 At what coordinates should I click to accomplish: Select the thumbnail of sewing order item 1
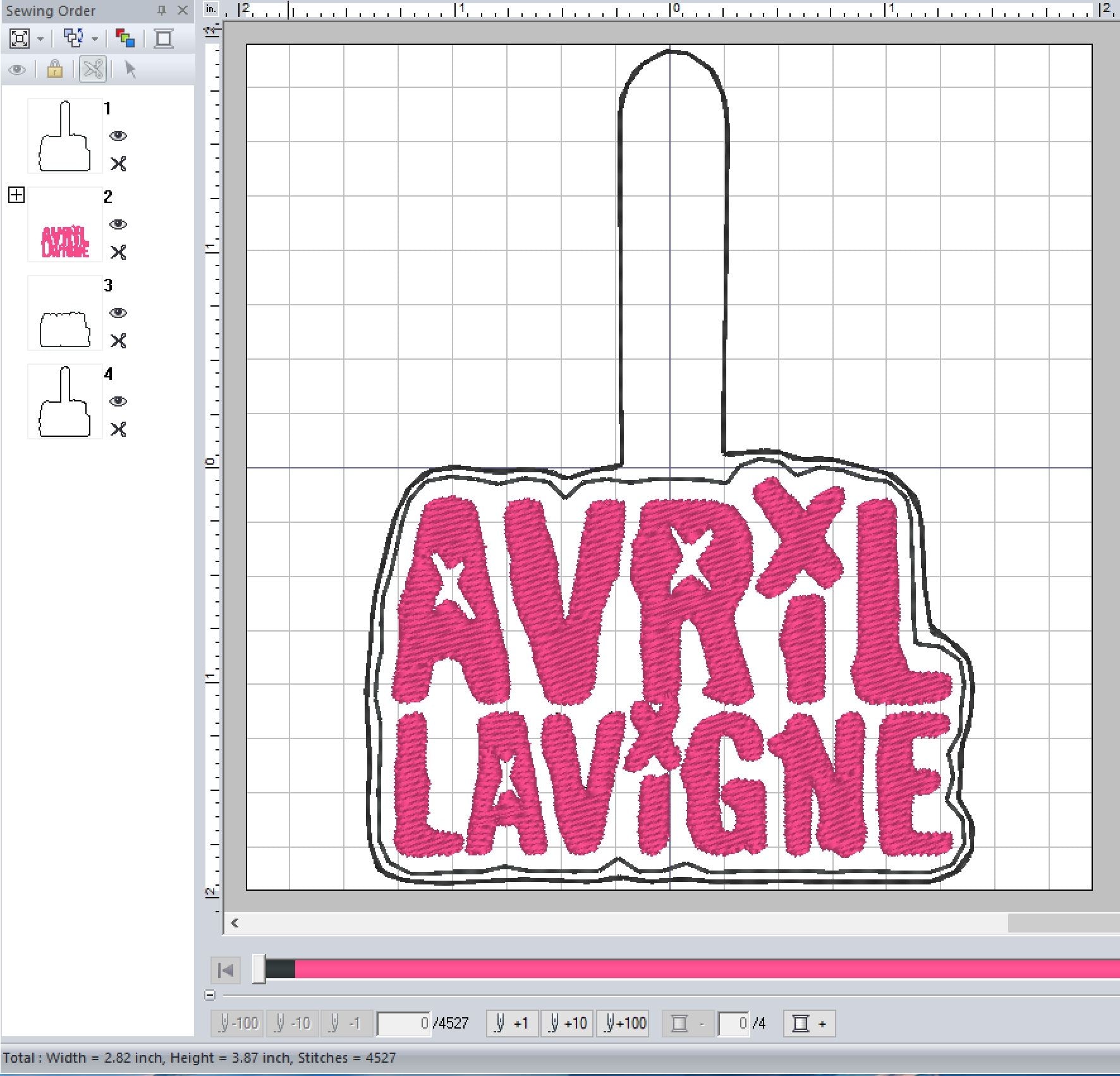click(65, 136)
